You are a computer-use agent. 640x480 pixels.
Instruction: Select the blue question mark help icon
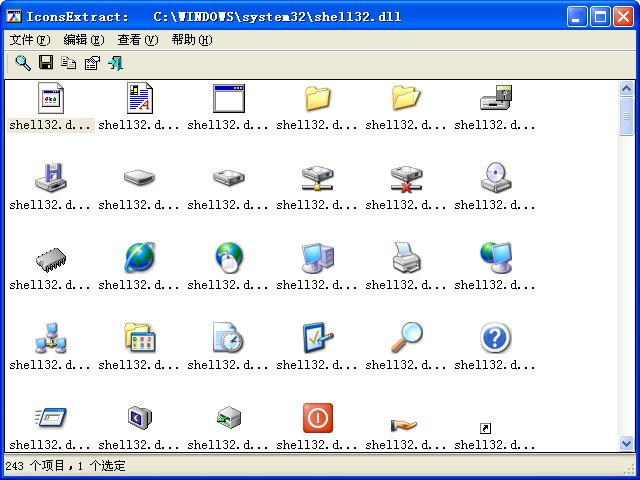click(496, 338)
